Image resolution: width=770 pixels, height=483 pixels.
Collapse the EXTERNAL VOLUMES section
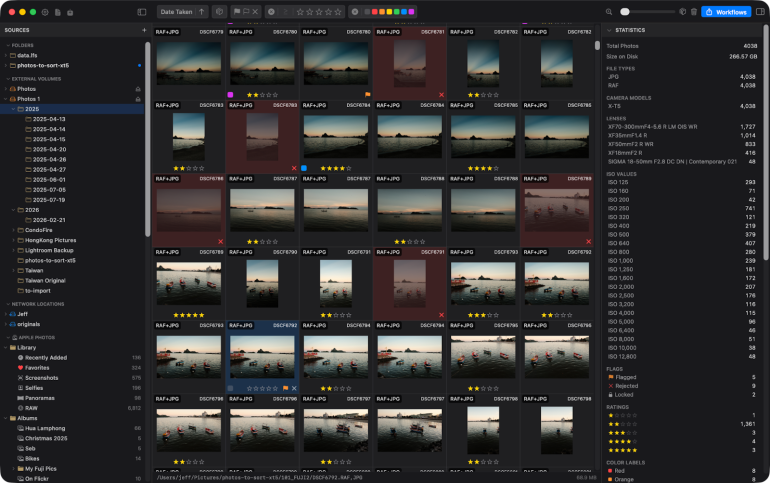point(8,79)
